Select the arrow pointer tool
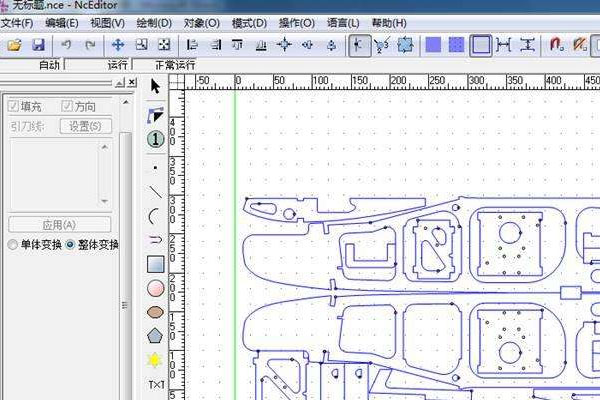Screen dimensions: 600x400 point(155,88)
